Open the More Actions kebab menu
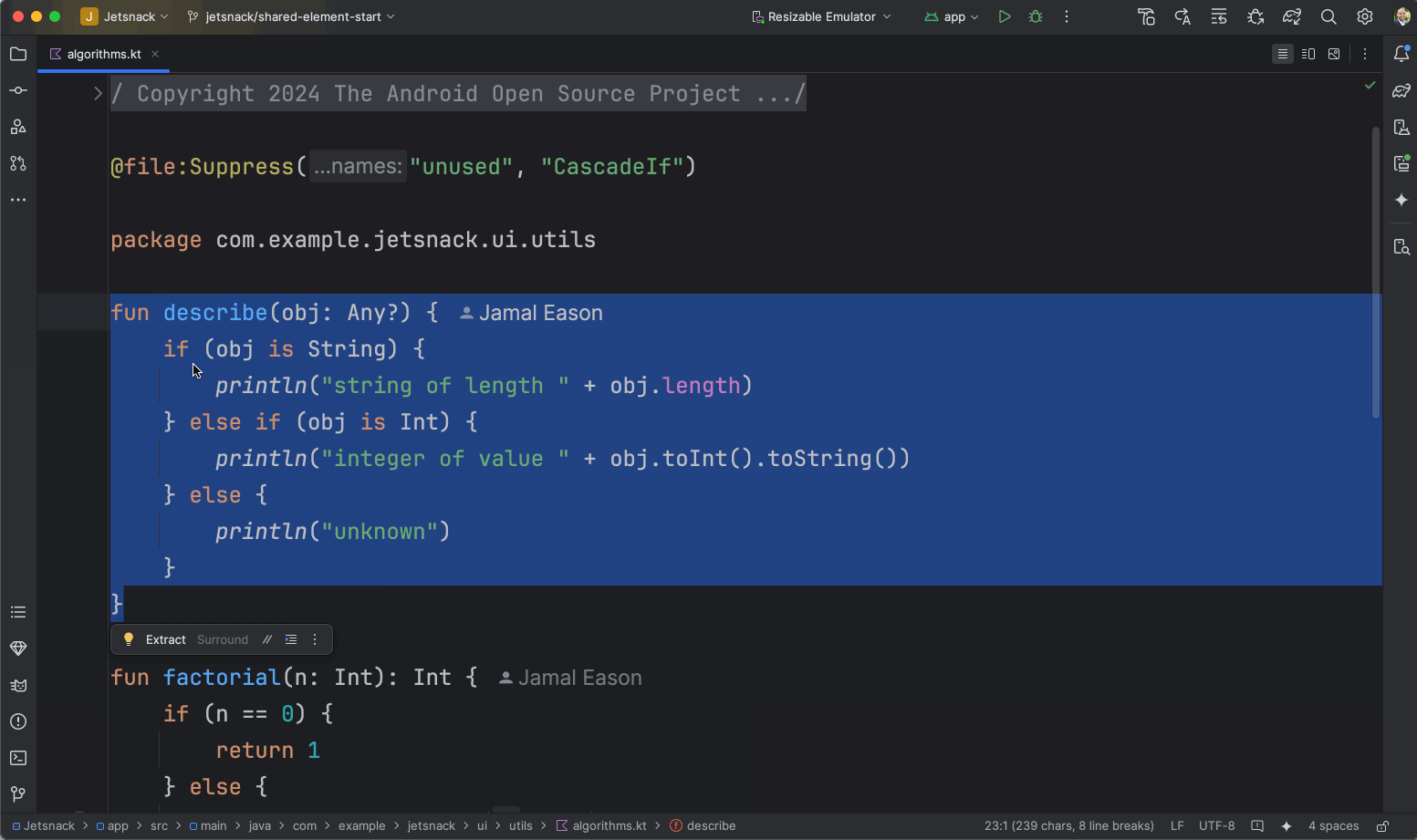Screen dimensions: 1417x840 click(x=1066, y=16)
